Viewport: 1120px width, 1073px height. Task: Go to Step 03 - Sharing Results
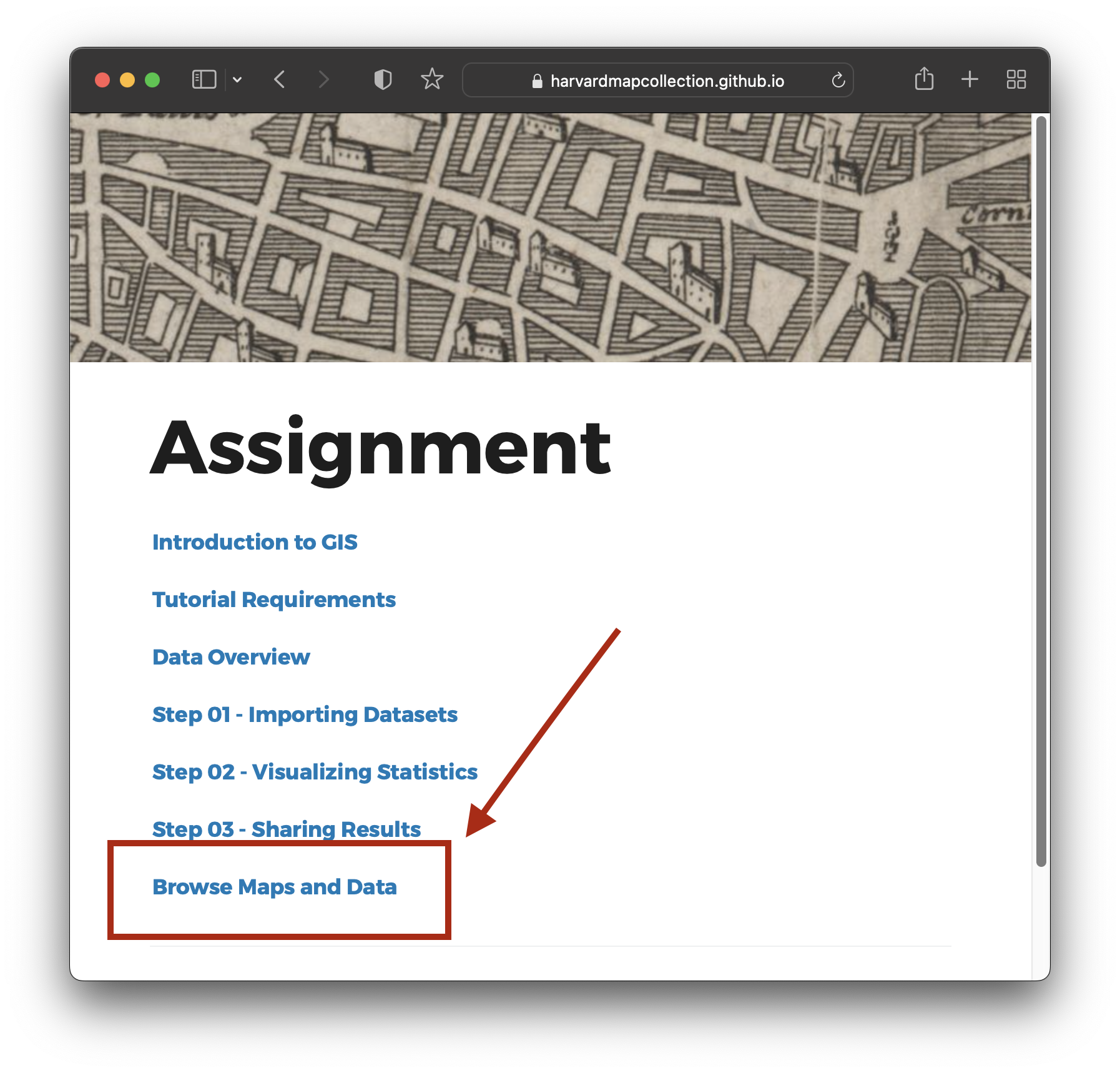[287, 829]
